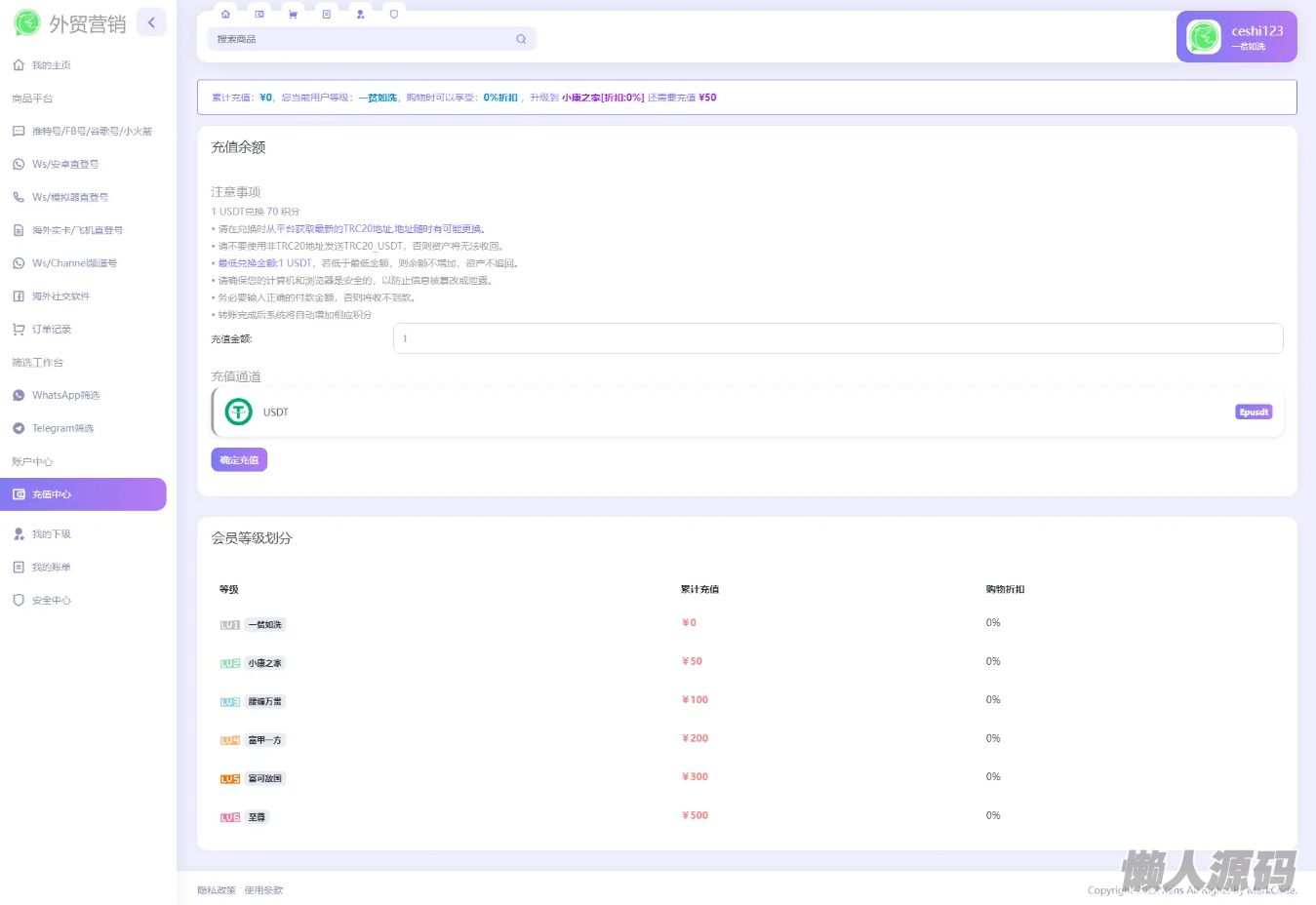Viewport: 1316px width, 905px height.
Task: Click the wallet icon in top toolbar
Action: click(x=259, y=15)
